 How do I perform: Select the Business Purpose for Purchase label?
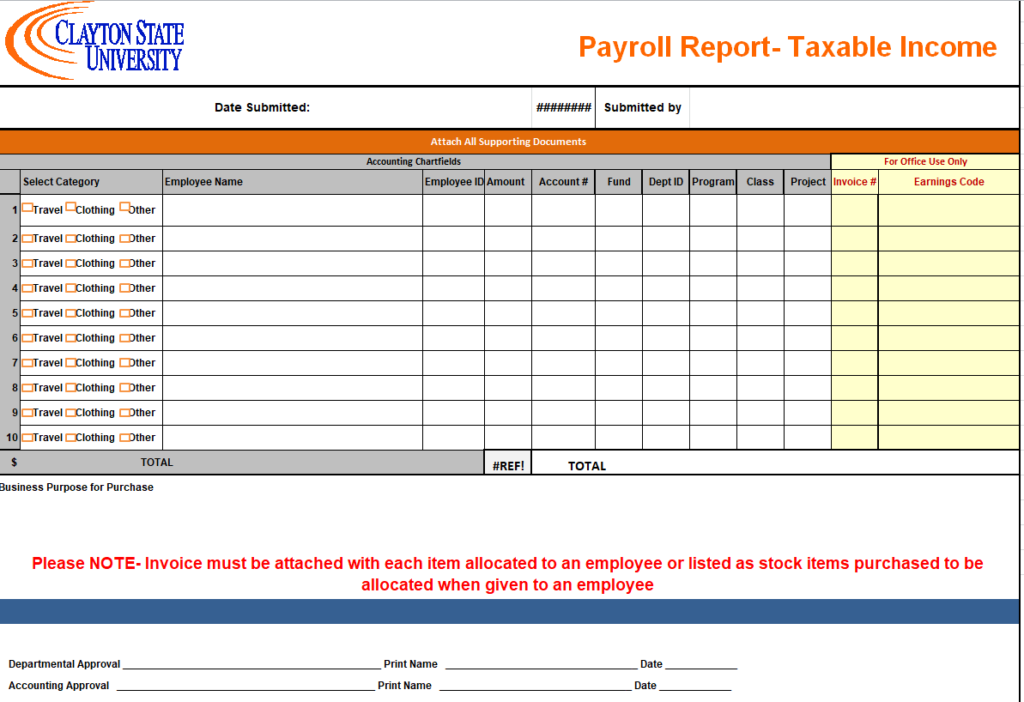coord(77,487)
